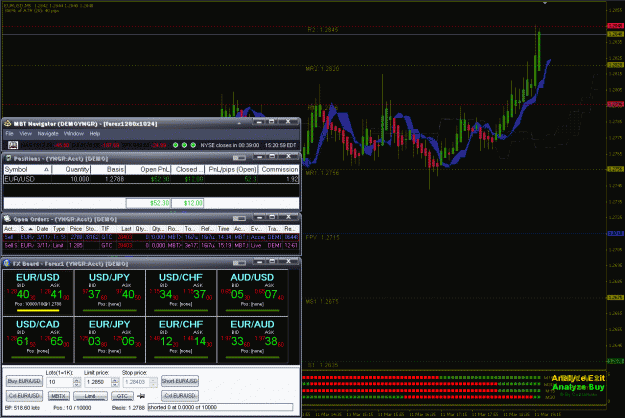Select the EUR/AUD tile on the FX Board

pos(252,340)
